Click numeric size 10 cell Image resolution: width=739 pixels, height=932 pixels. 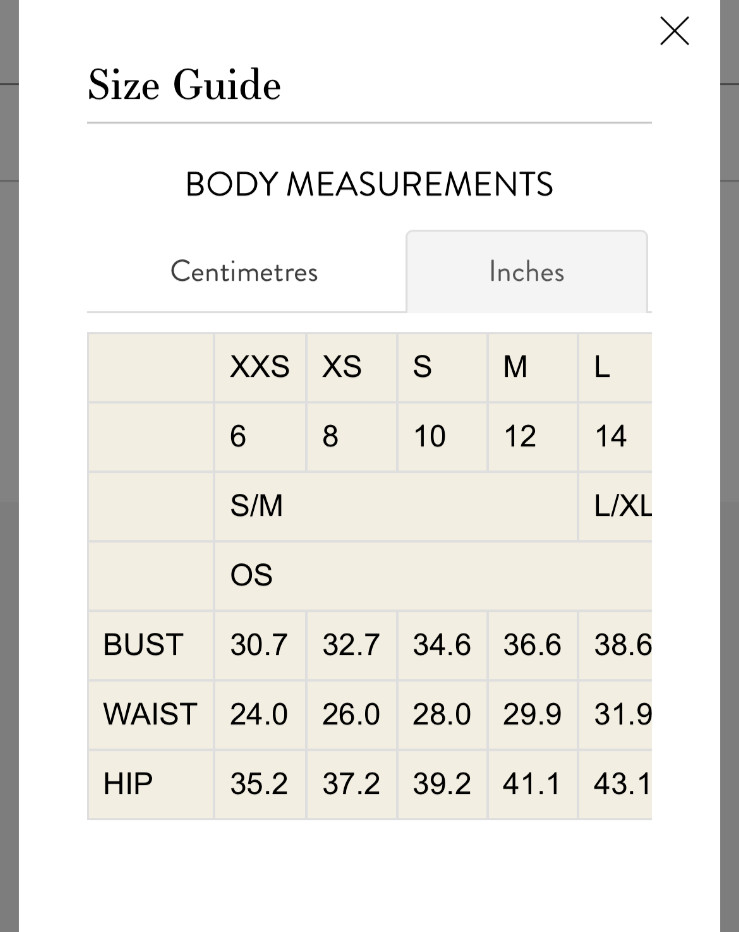442,437
